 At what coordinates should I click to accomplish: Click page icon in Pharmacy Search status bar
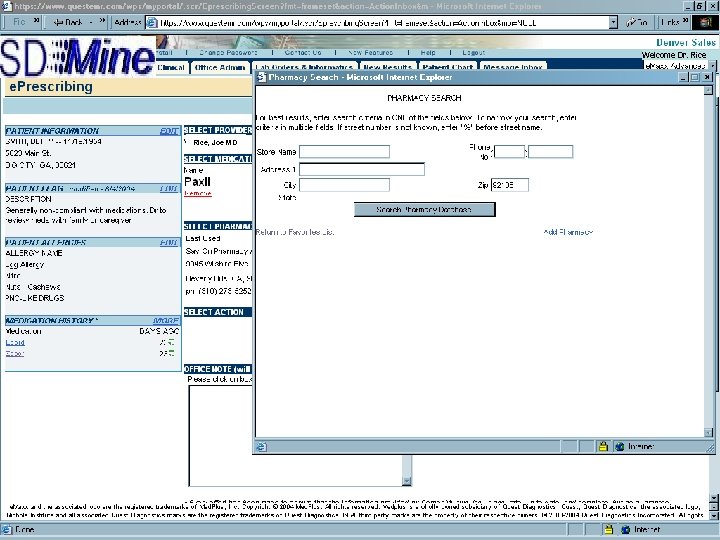pyautogui.click(x=261, y=446)
